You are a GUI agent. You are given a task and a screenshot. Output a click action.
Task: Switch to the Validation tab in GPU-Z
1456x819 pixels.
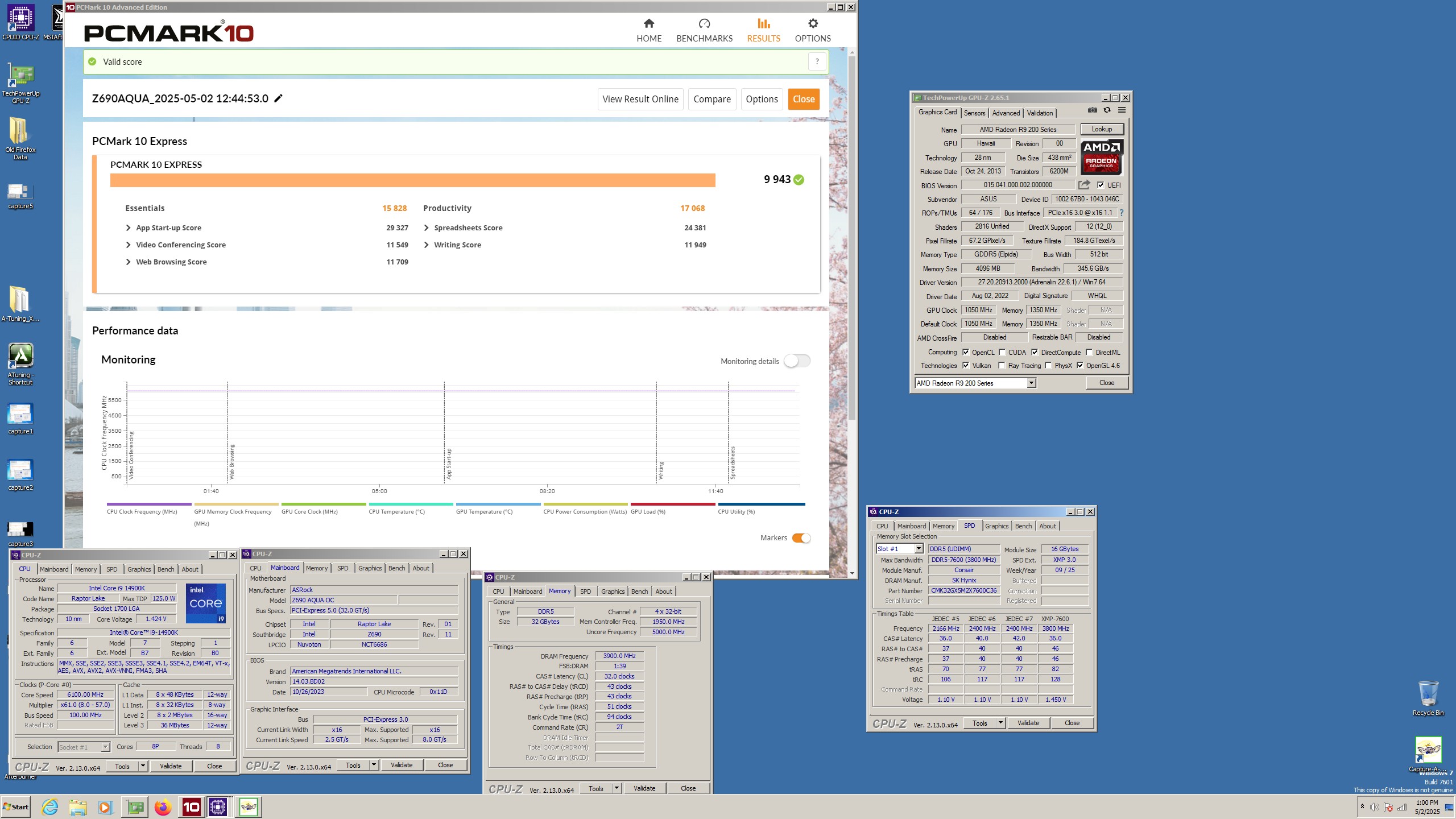(x=1040, y=113)
